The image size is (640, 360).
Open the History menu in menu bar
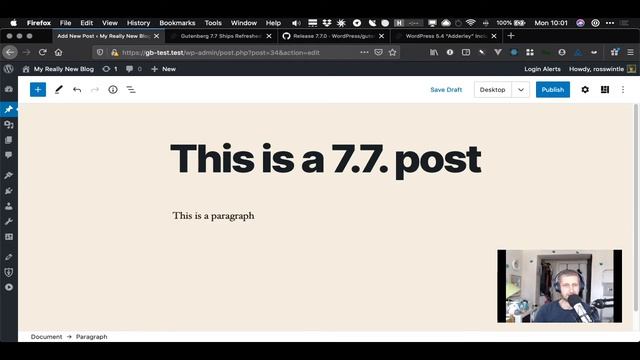click(138, 23)
